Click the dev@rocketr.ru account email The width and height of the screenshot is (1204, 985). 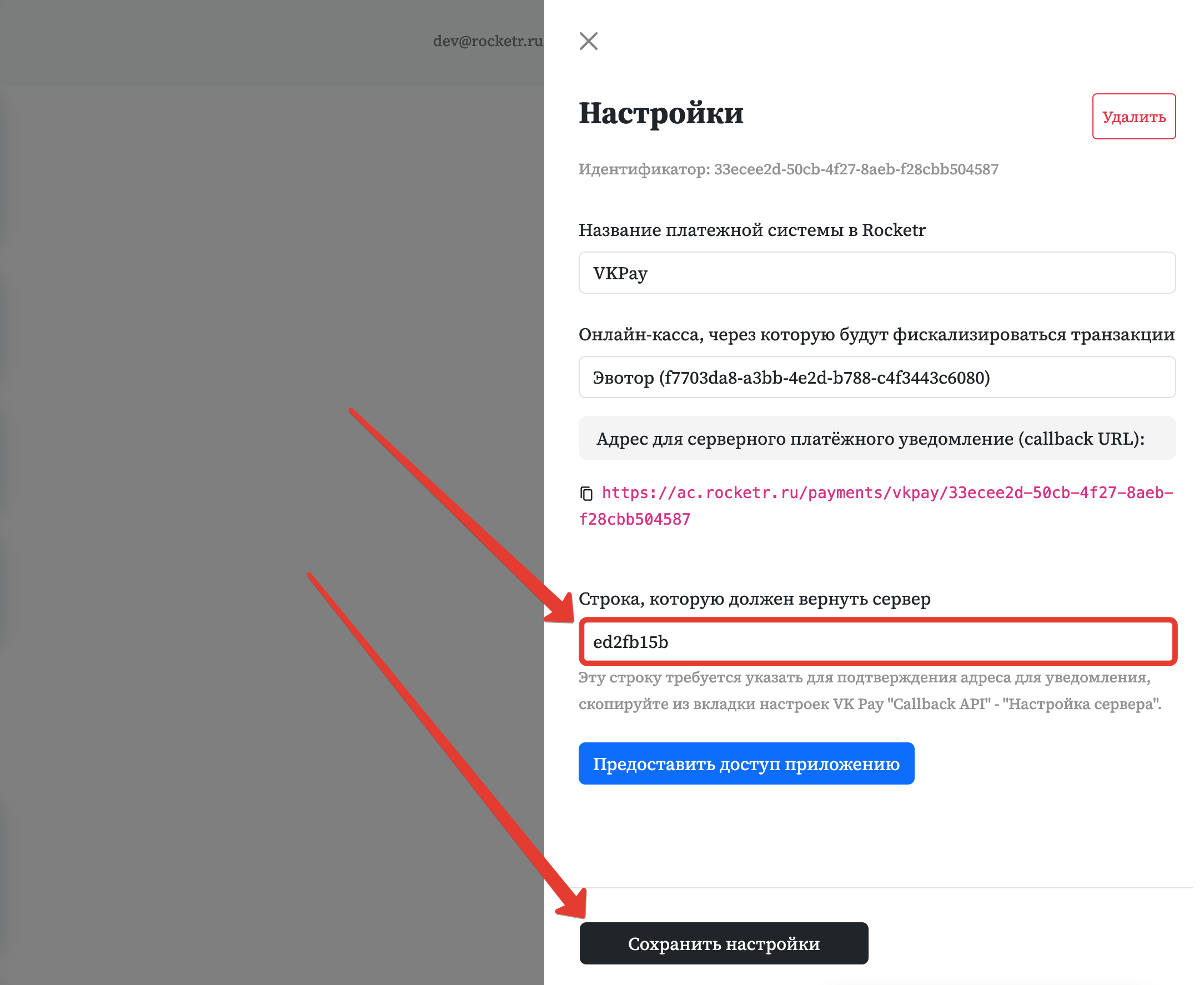tap(488, 42)
